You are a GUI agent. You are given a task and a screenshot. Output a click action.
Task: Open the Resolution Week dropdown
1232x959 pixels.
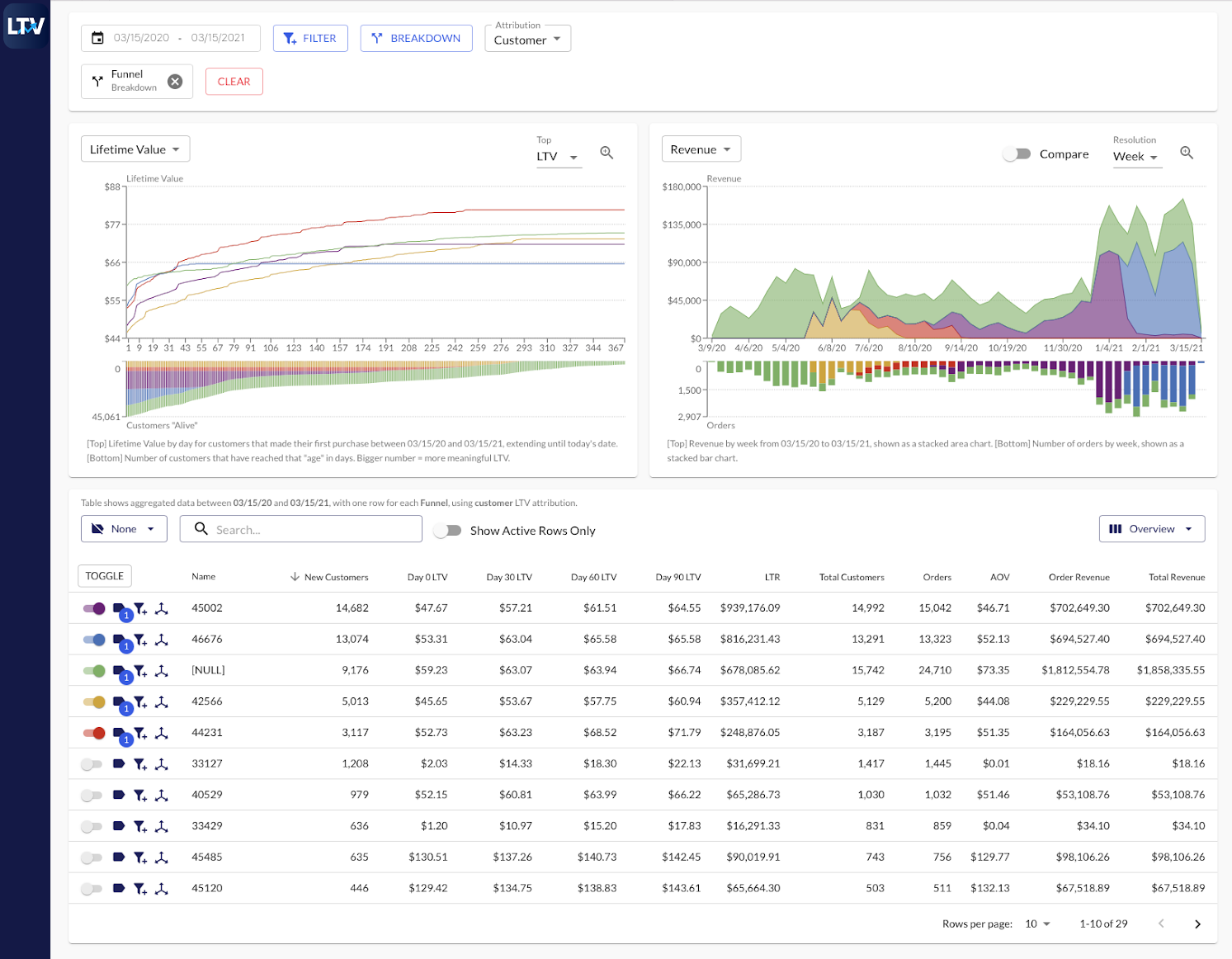pyautogui.click(x=1136, y=157)
